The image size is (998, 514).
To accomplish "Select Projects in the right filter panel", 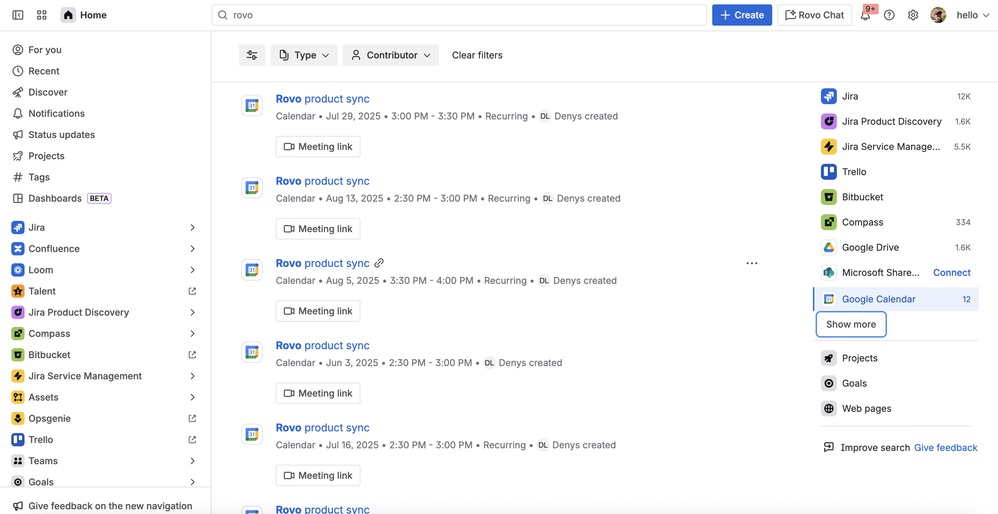I will coord(896,358).
